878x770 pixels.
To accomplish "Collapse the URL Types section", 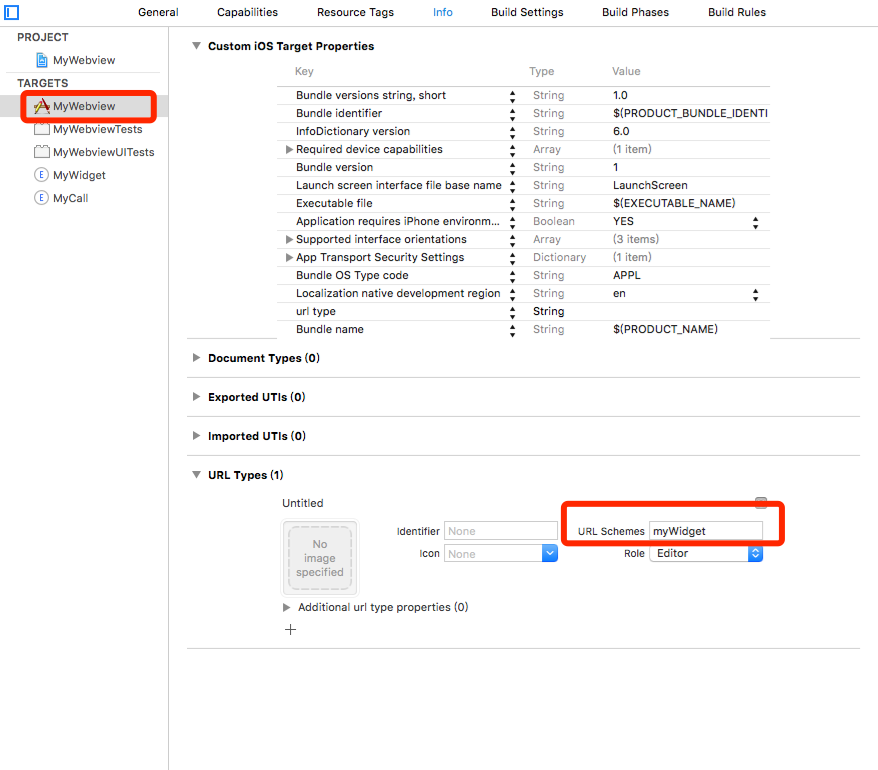I will [x=196, y=475].
